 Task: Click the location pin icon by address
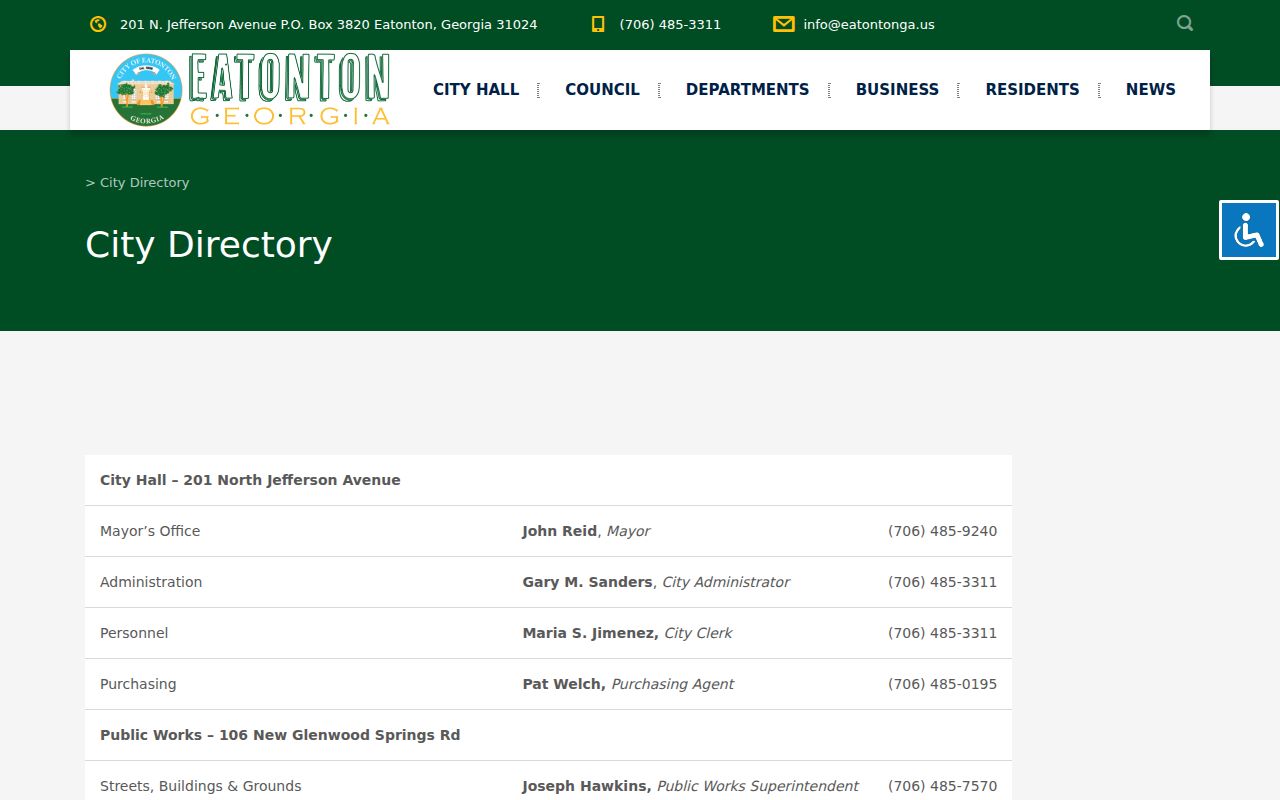click(x=98, y=24)
